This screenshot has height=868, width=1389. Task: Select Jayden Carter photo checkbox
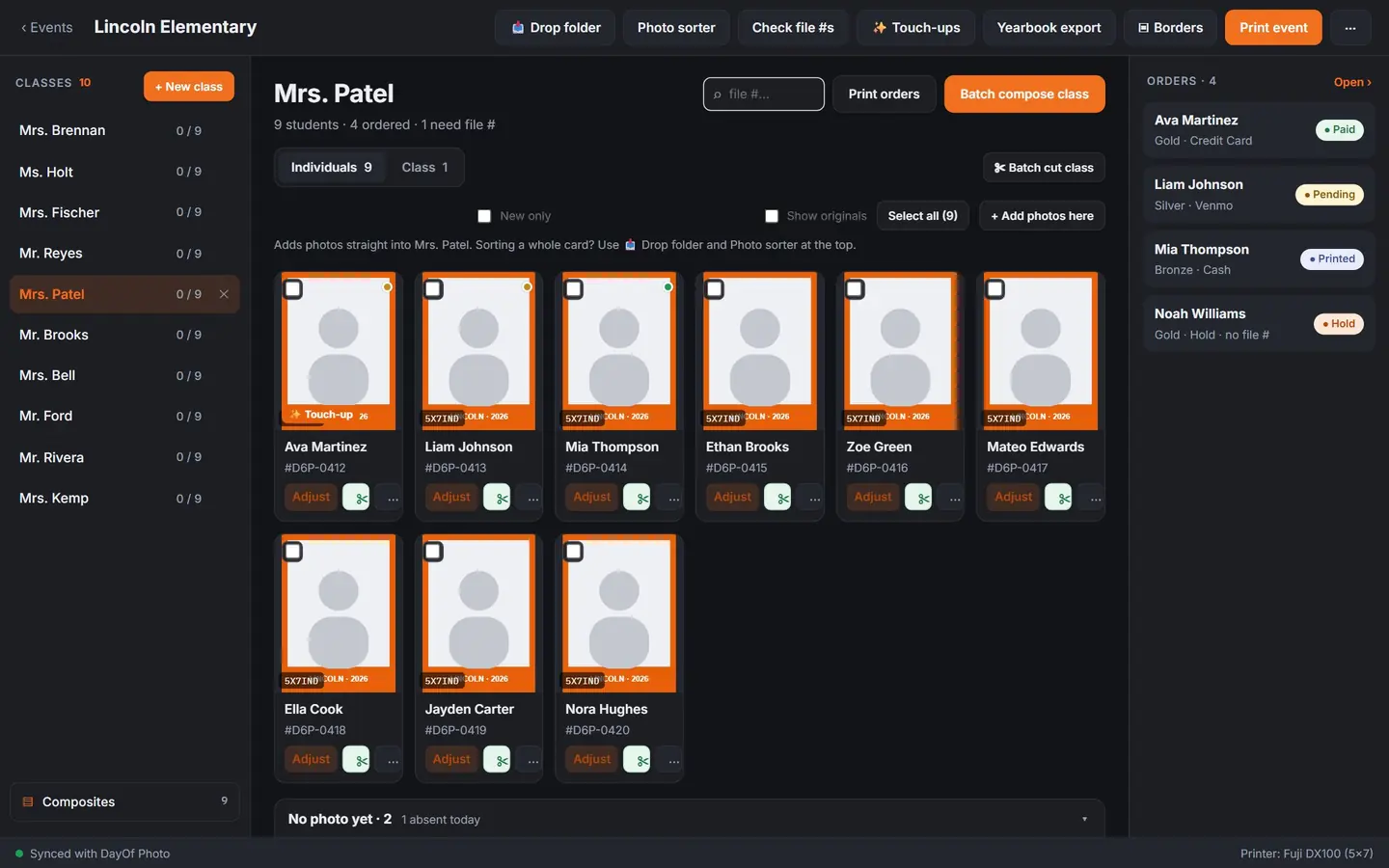434,551
